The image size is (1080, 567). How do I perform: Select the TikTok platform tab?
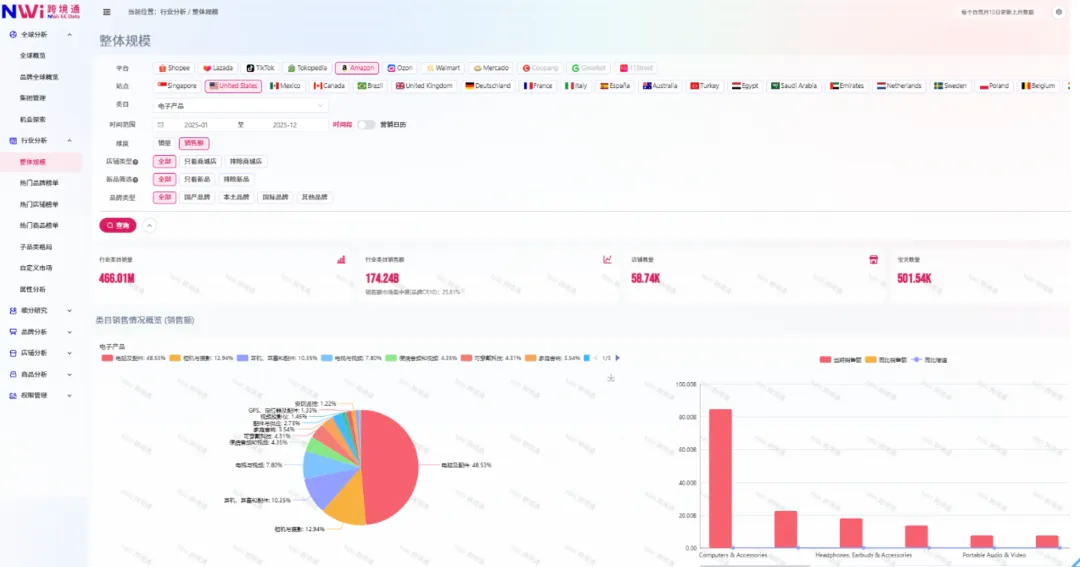tap(260, 68)
